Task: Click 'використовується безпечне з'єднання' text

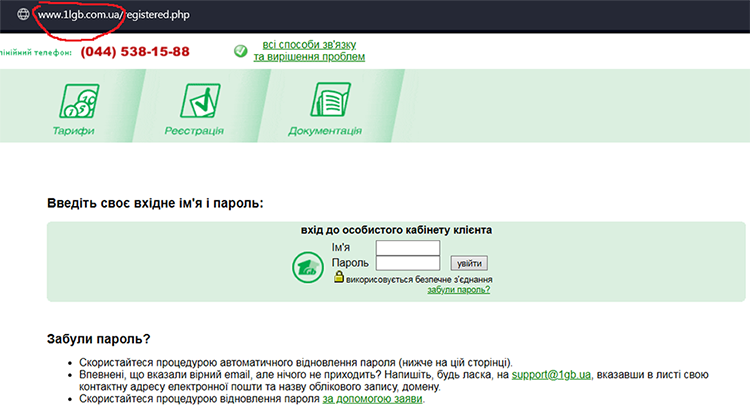Action: pos(419,279)
